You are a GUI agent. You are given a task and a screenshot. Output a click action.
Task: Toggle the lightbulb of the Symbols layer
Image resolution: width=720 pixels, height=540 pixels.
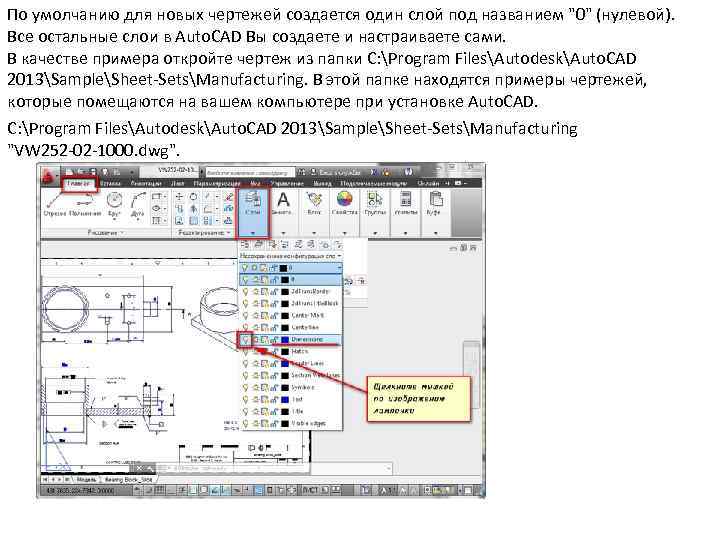246,388
